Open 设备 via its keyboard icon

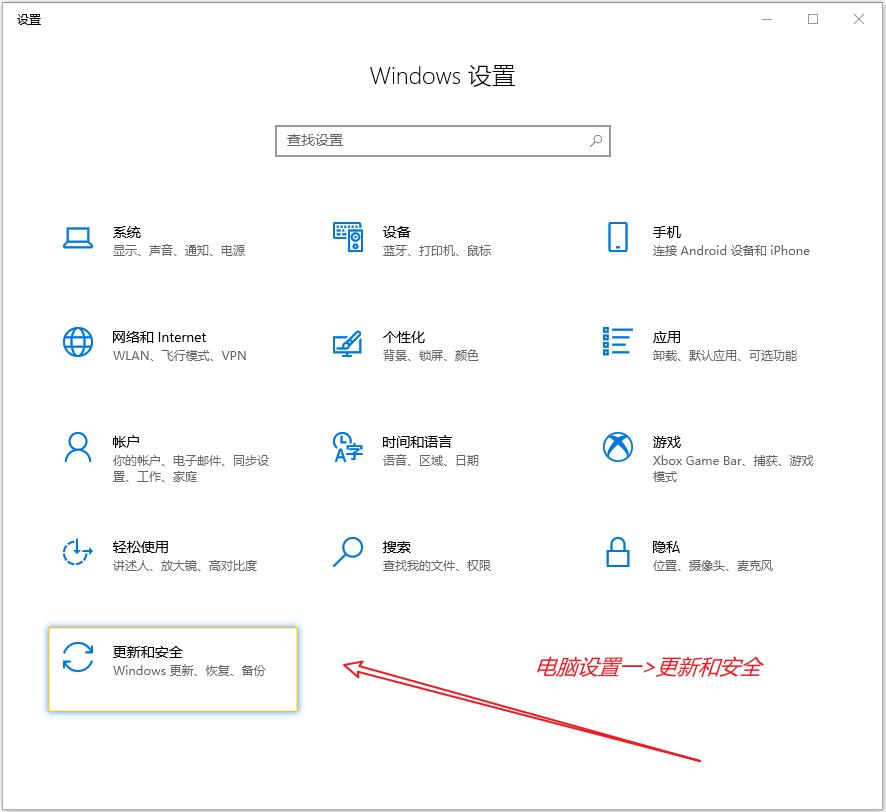347,237
